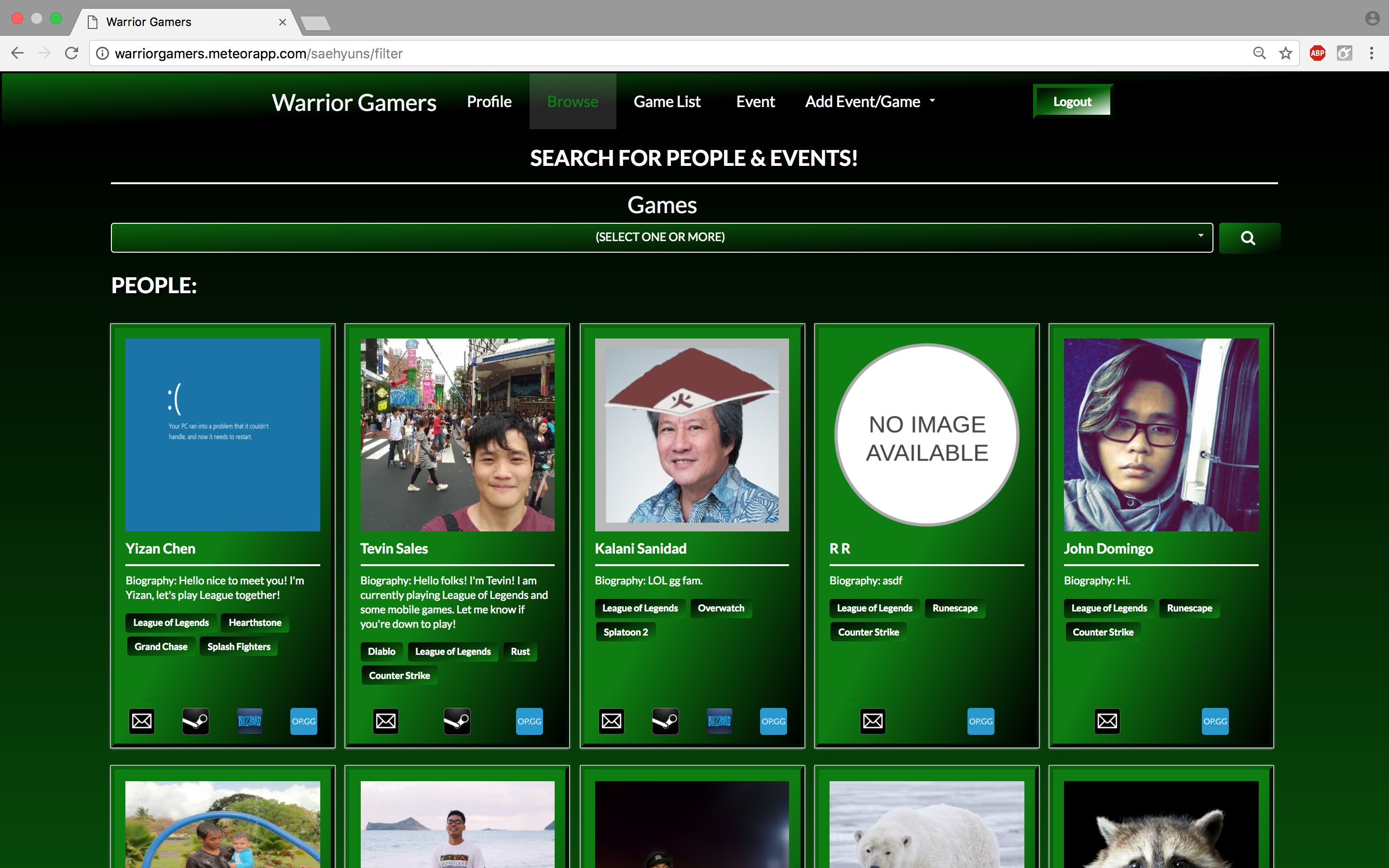The image size is (1389, 868).
Task: Click the Logout button
Action: pos(1072,102)
